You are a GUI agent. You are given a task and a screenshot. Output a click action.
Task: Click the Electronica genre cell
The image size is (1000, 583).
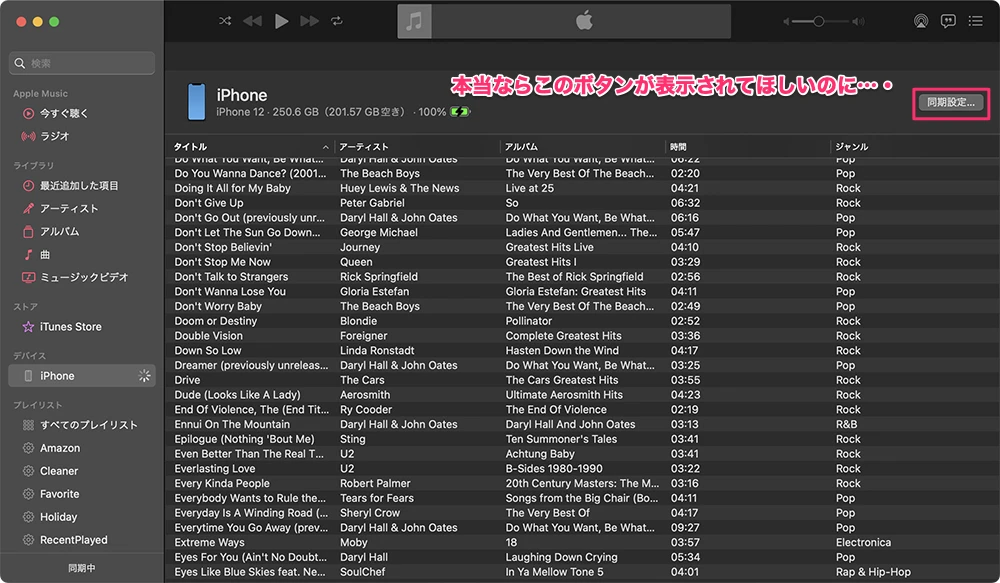pos(864,542)
